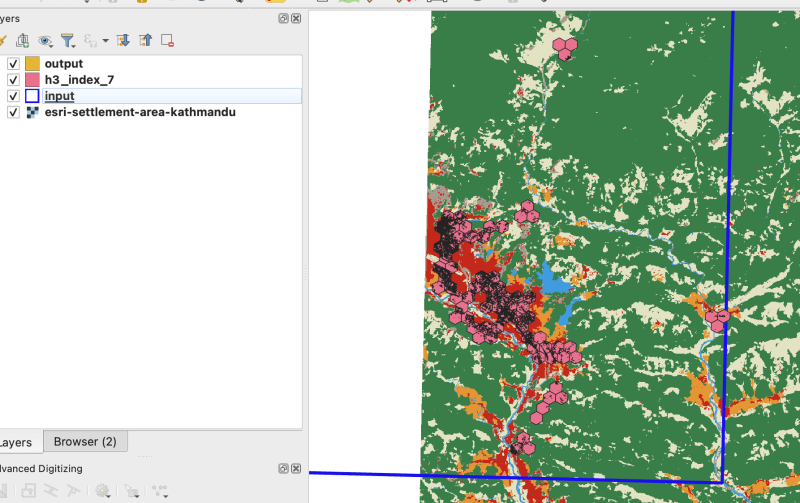Toggle visibility of h3_index_7 layer
This screenshot has width=800, height=503.
(x=13, y=80)
